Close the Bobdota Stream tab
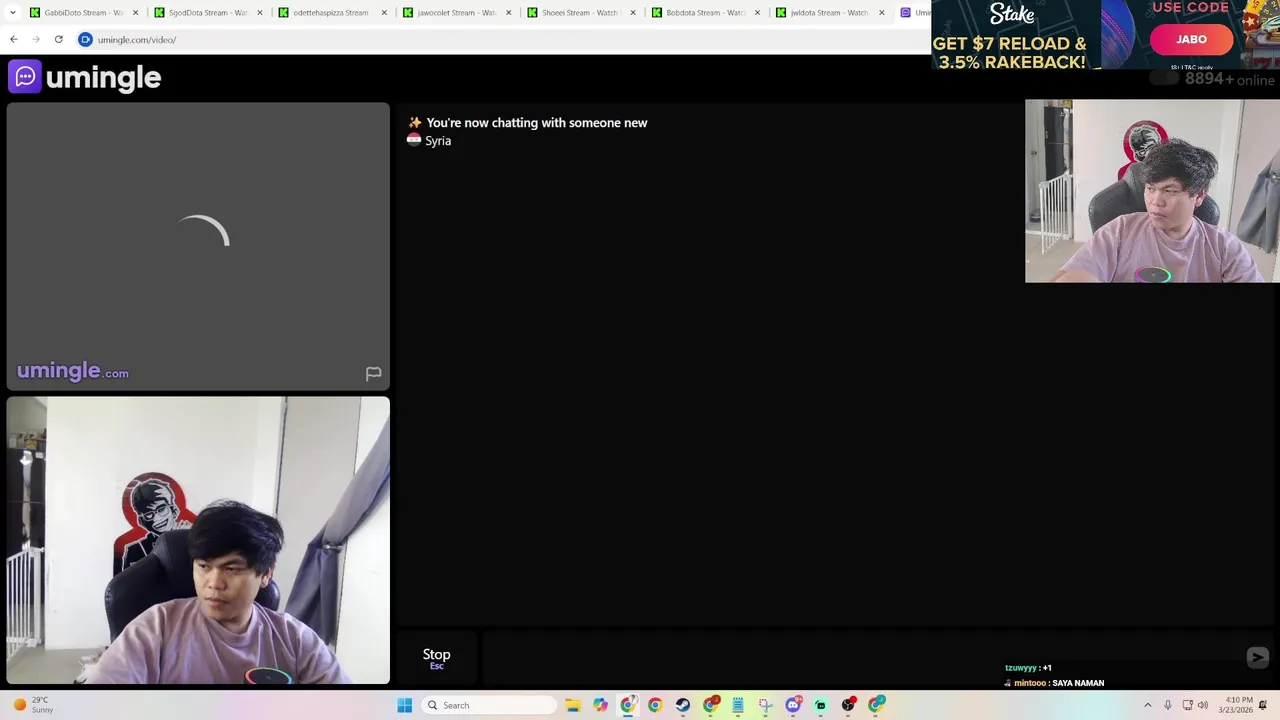 [x=756, y=13]
